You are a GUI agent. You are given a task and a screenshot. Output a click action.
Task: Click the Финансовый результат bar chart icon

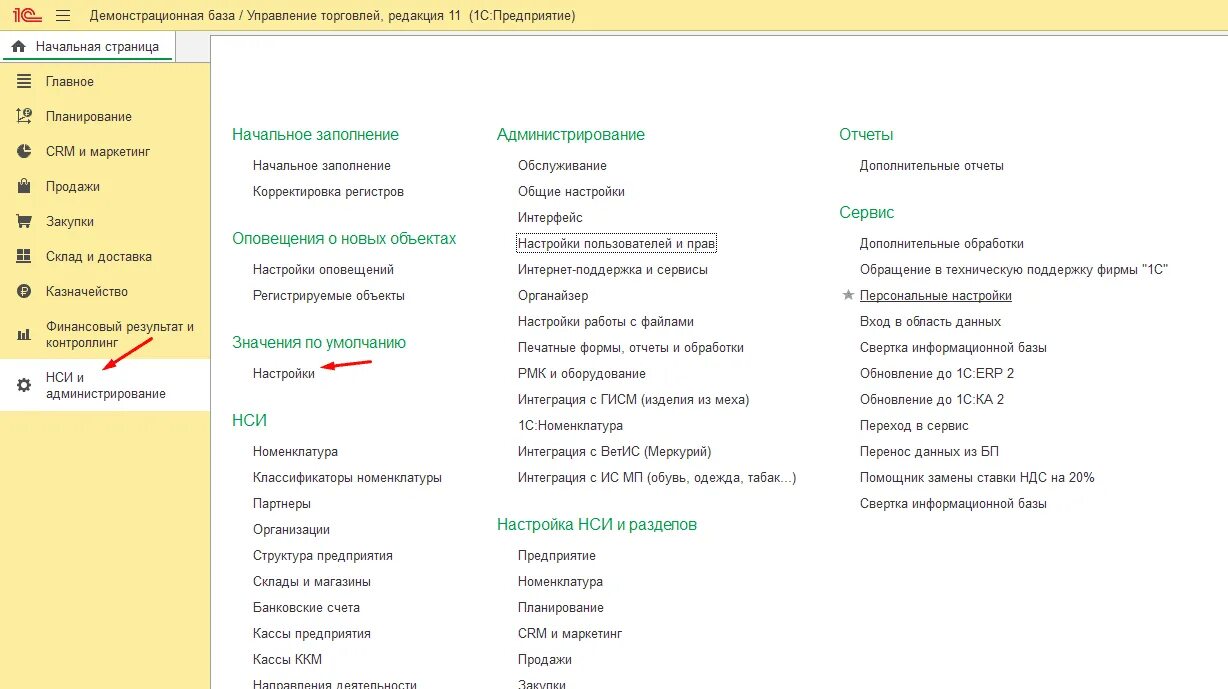point(24,334)
